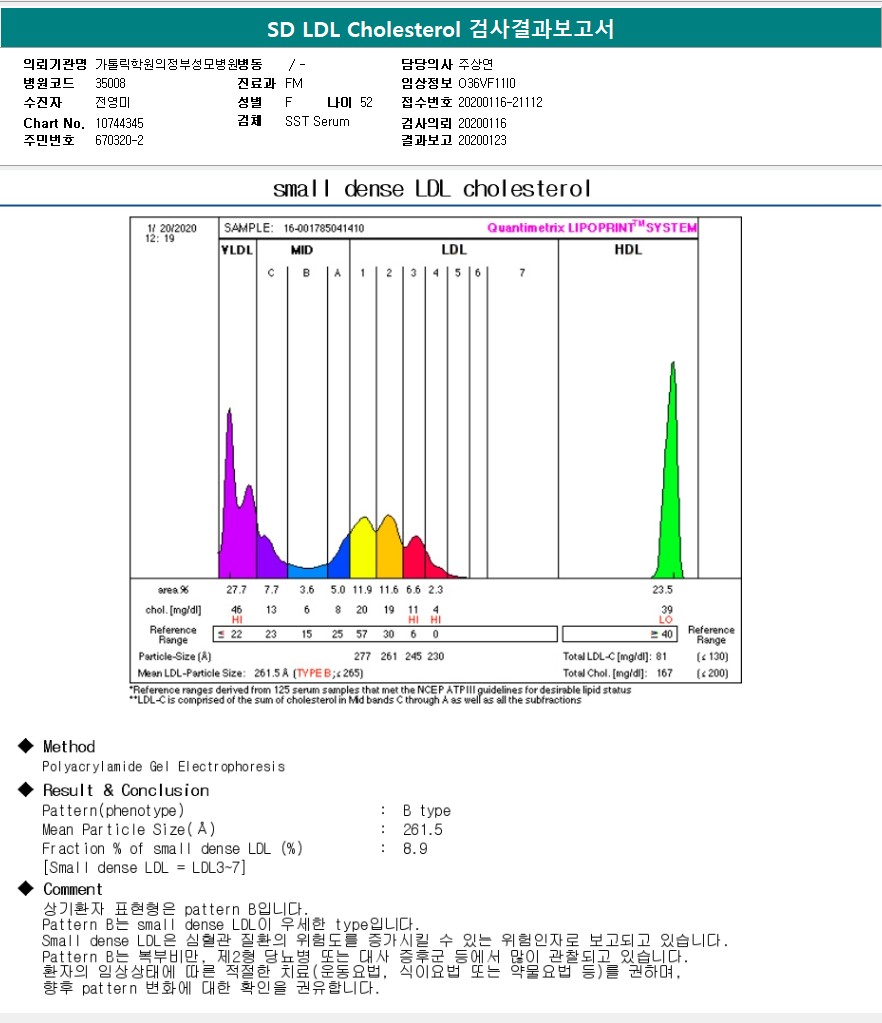Viewport: 882px width, 1023px height.
Task: Click the tall purple VLDL peak
Action: click(x=230, y=496)
